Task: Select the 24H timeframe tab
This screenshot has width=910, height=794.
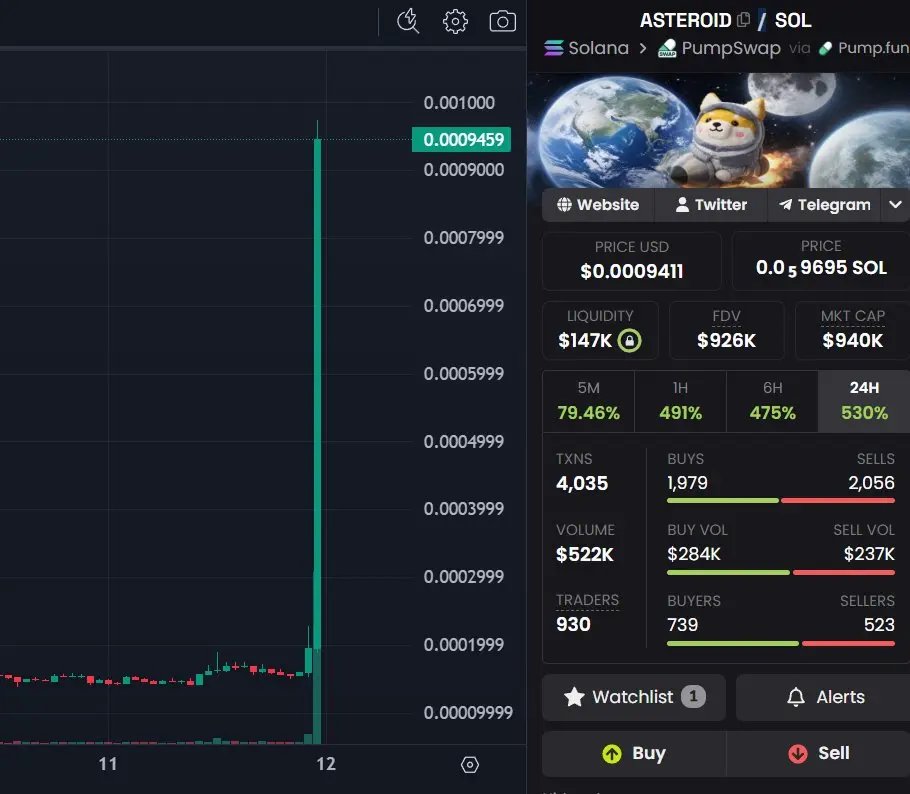Action: pyautogui.click(x=864, y=402)
